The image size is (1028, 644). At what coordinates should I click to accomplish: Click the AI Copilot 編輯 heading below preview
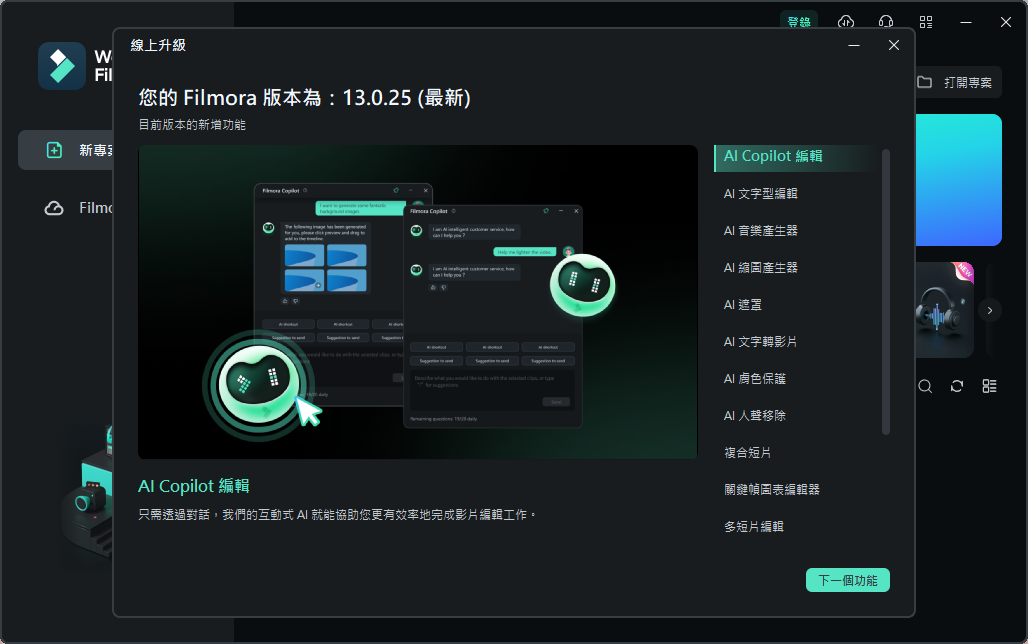pyautogui.click(x=194, y=486)
